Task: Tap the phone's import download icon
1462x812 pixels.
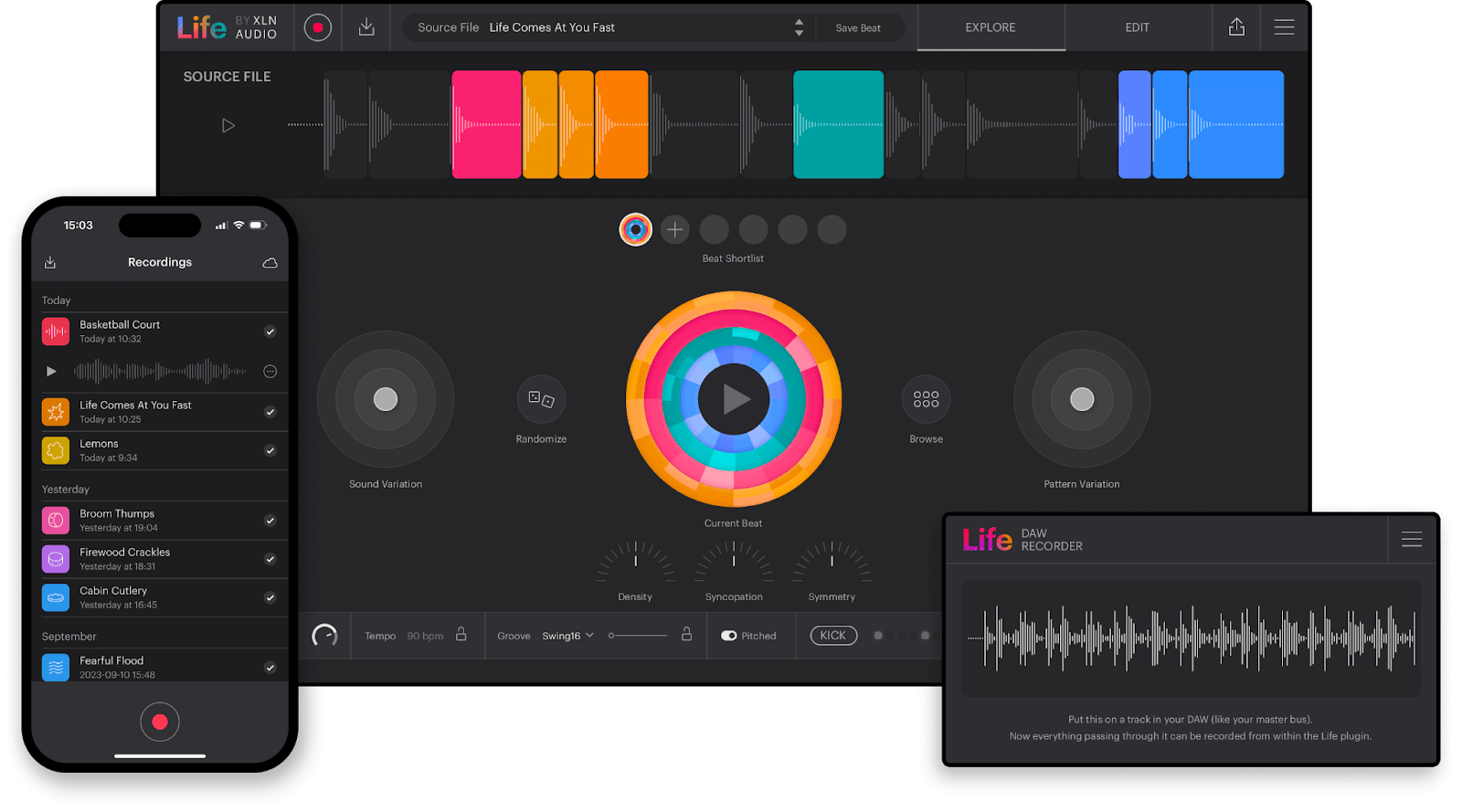Action: pos(50,263)
